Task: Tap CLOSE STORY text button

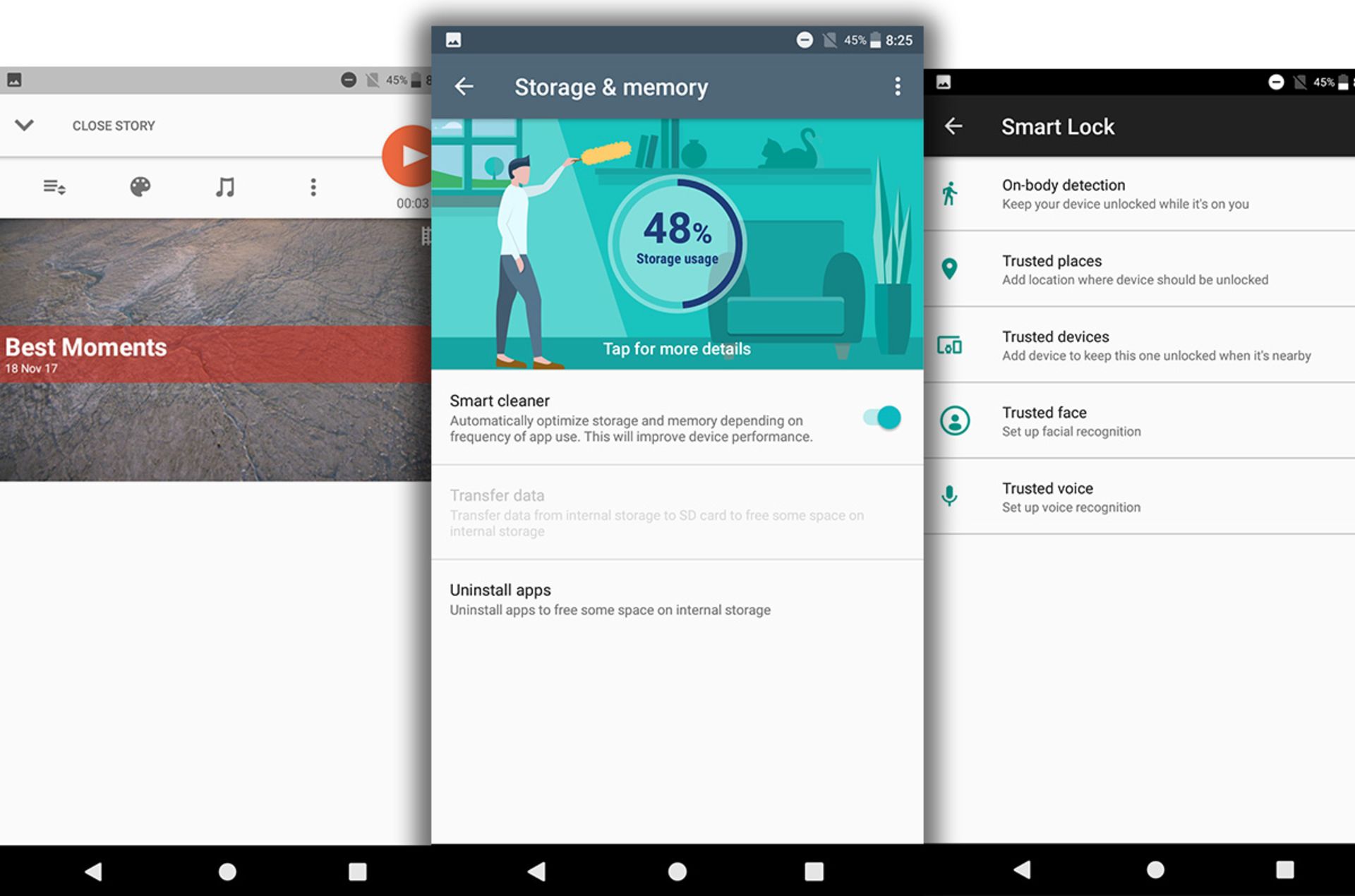Action: pos(114,126)
